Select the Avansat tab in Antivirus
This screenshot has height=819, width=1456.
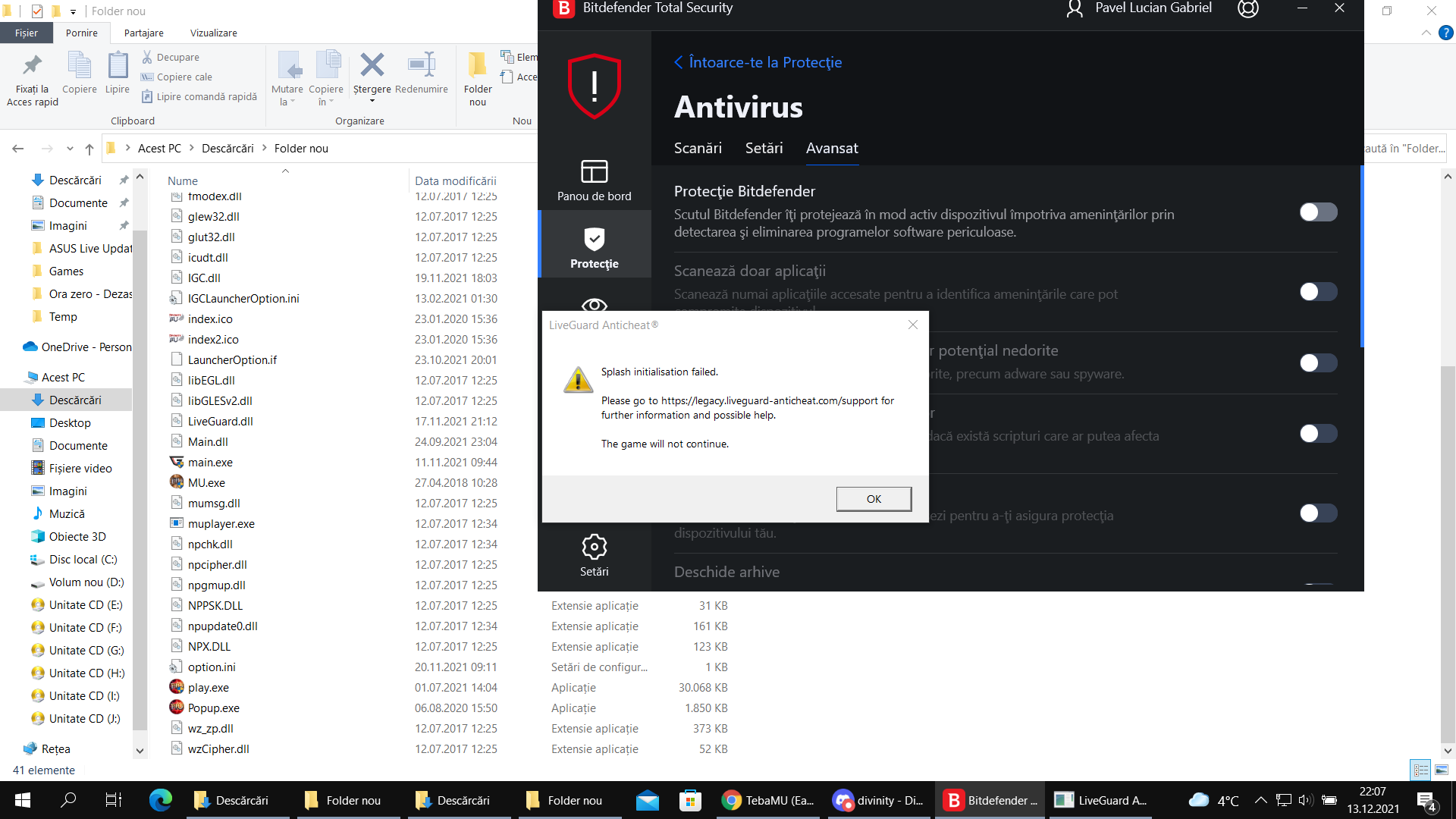(832, 148)
